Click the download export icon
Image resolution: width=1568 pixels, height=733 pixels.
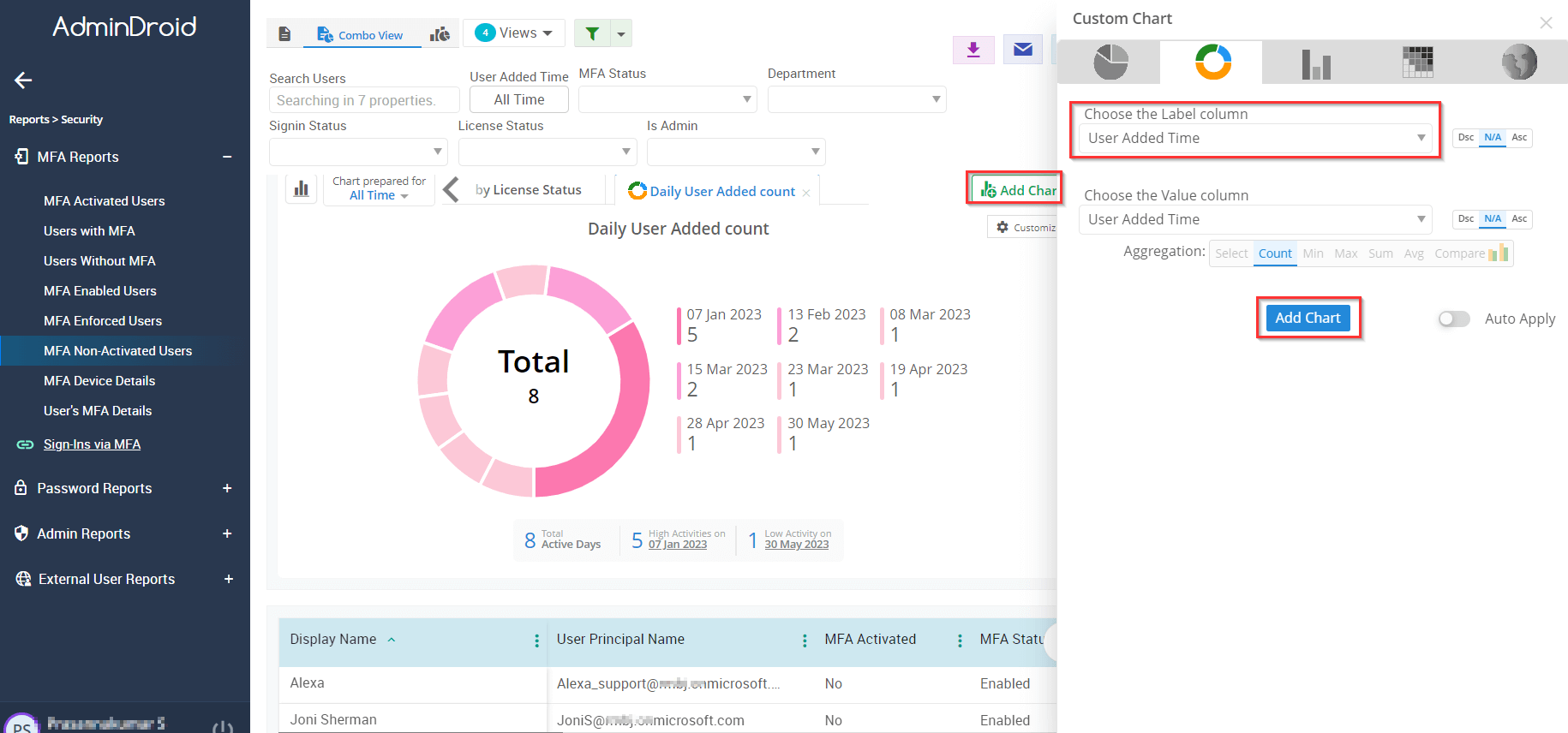pos(973,50)
